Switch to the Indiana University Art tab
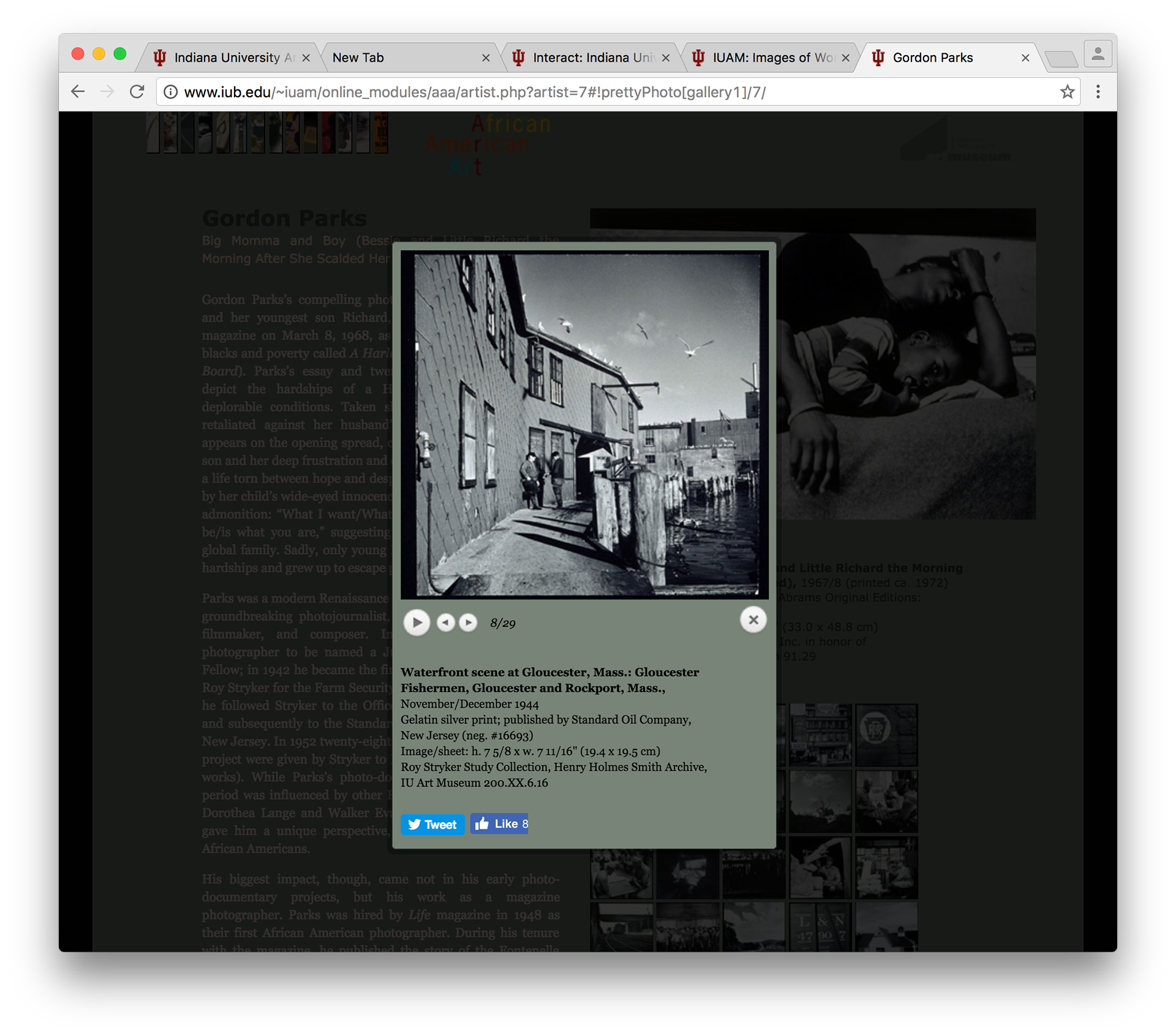The height and width of the screenshot is (1036, 1176). point(227,58)
